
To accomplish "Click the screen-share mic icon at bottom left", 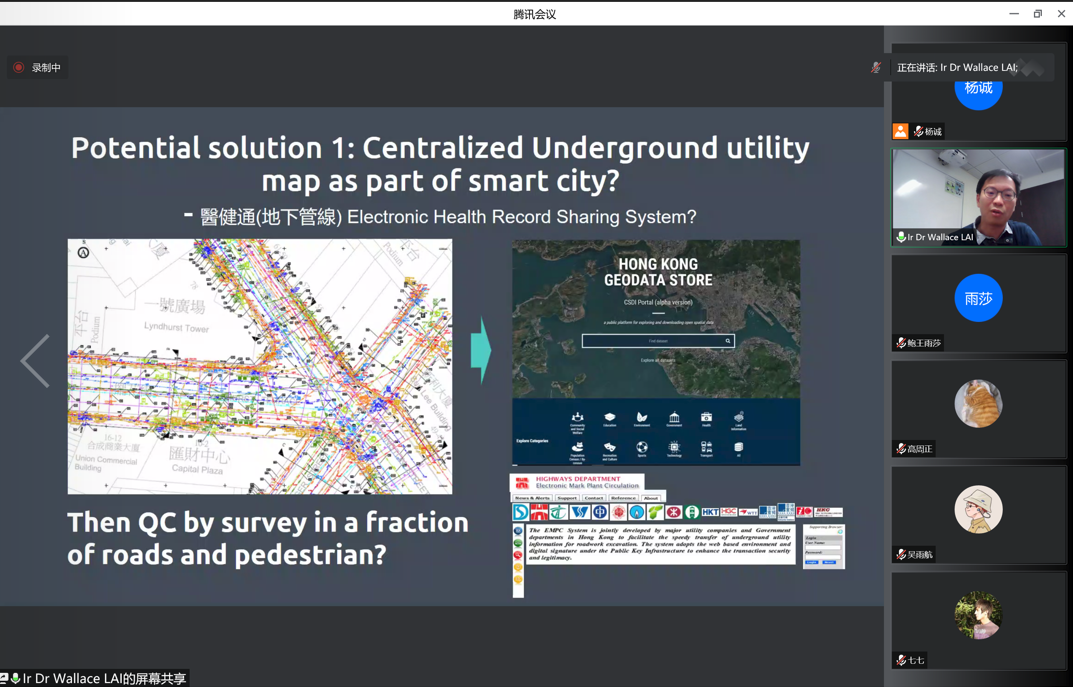I will click(x=15, y=678).
